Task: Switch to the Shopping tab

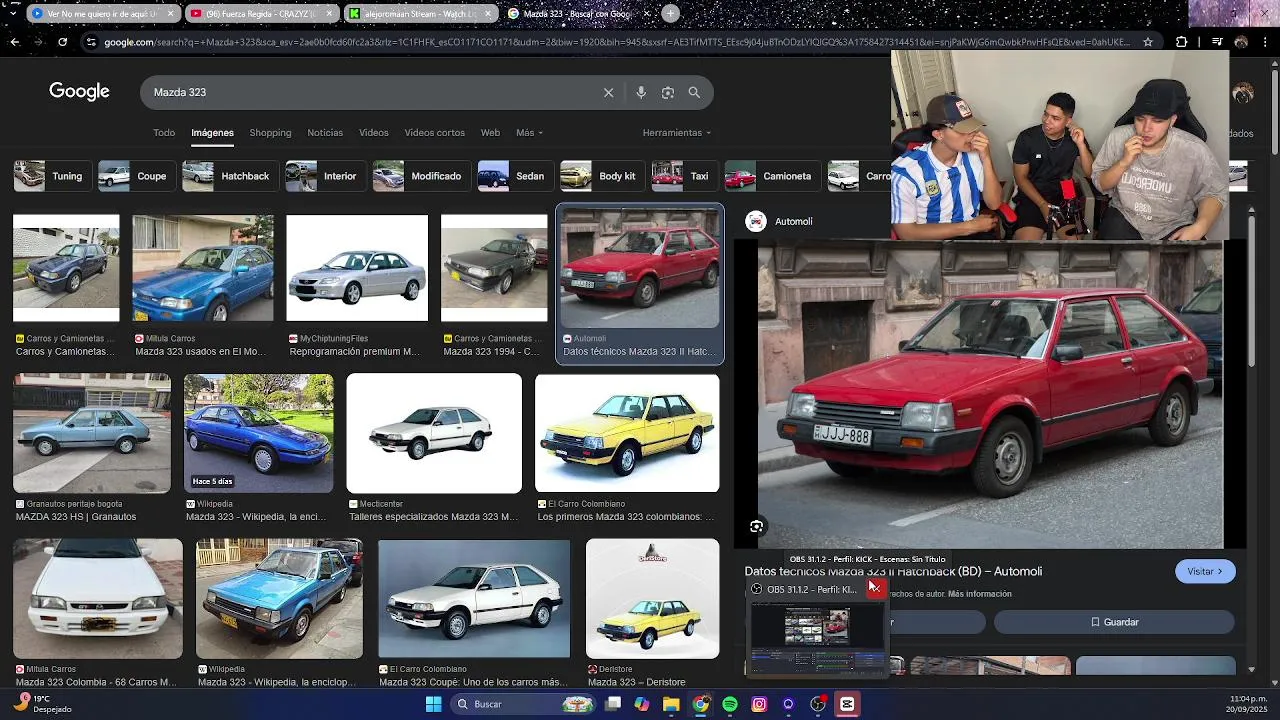Action: coord(270,132)
